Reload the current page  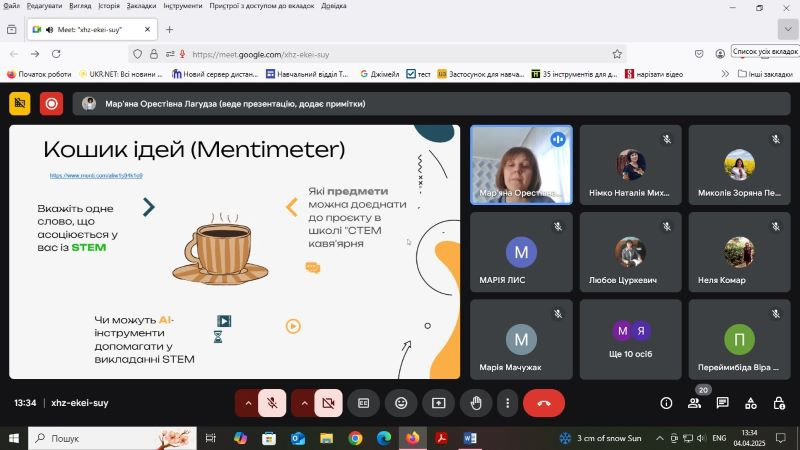click(x=56, y=54)
